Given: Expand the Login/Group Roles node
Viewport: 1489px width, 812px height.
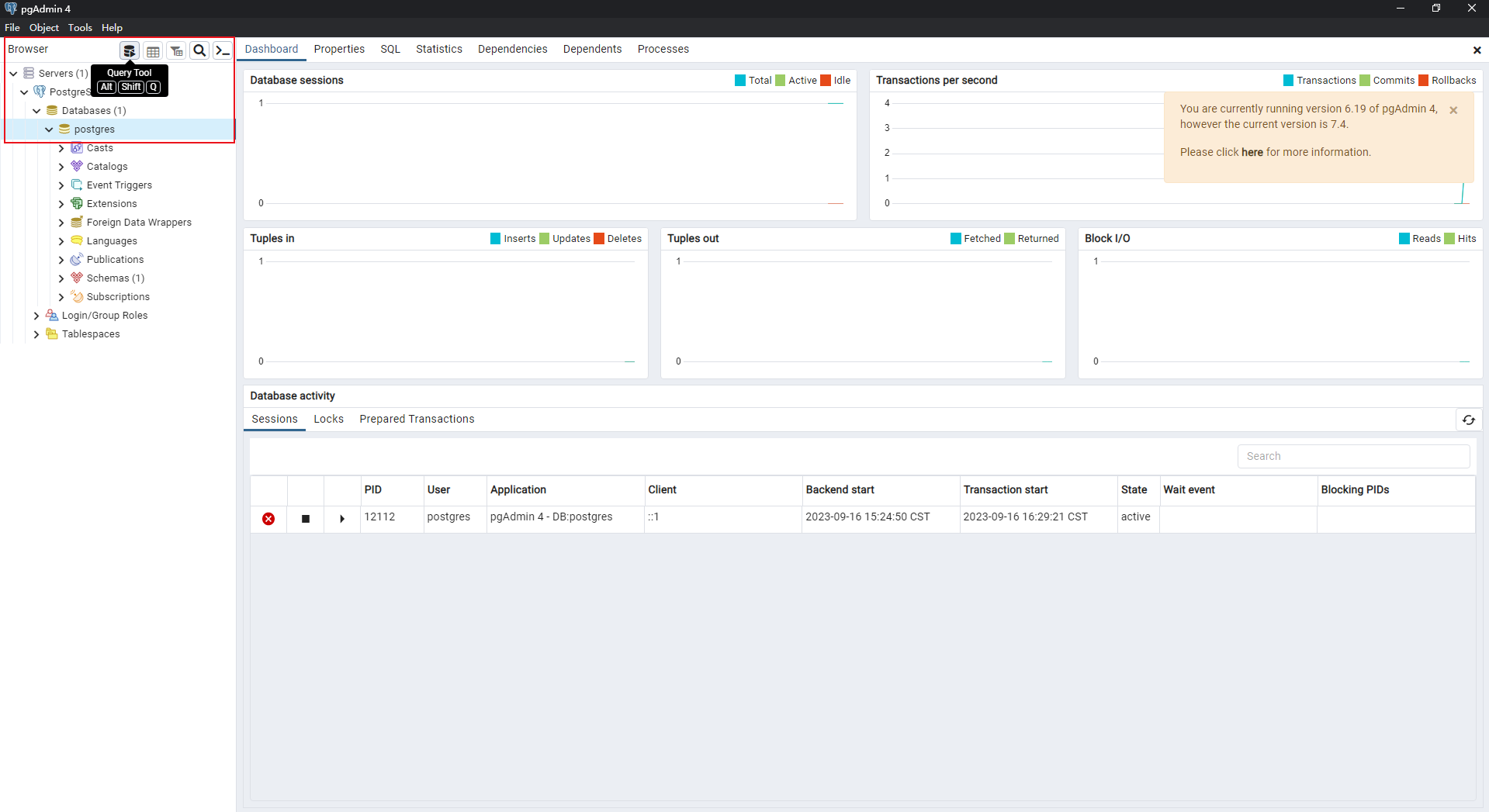Looking at the screenshot, I should [36, 316].
